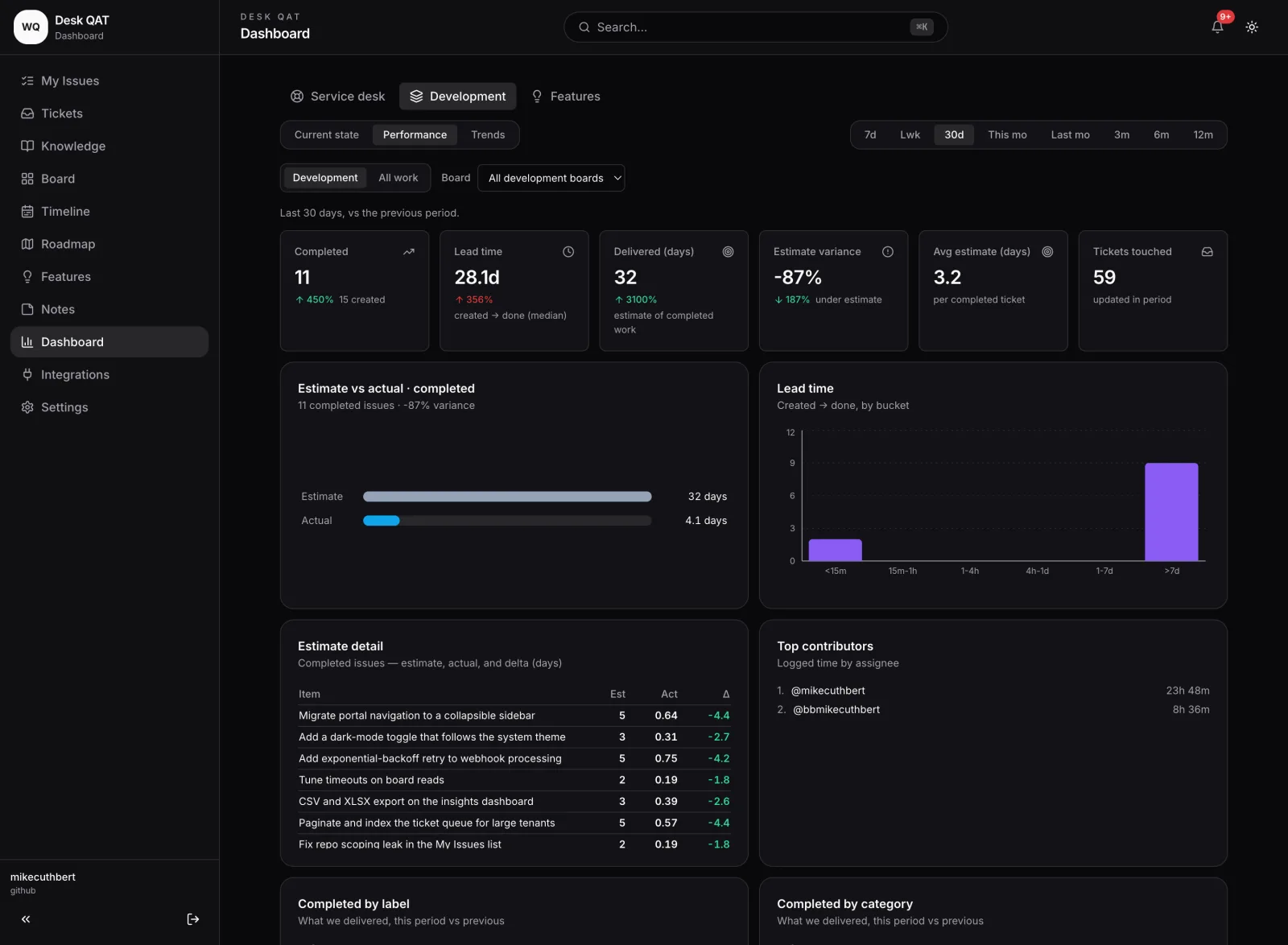This screenshot has height=945, width=1288.
Task: Open the notifications bell
Action: point(1217,27)
